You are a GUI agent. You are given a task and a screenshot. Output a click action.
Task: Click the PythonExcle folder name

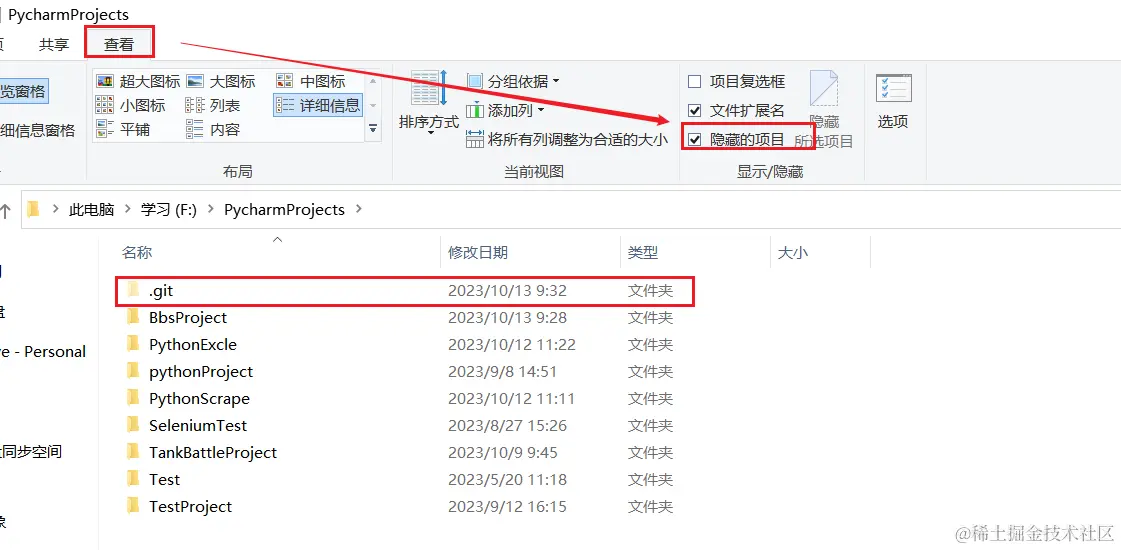(193, 345)
